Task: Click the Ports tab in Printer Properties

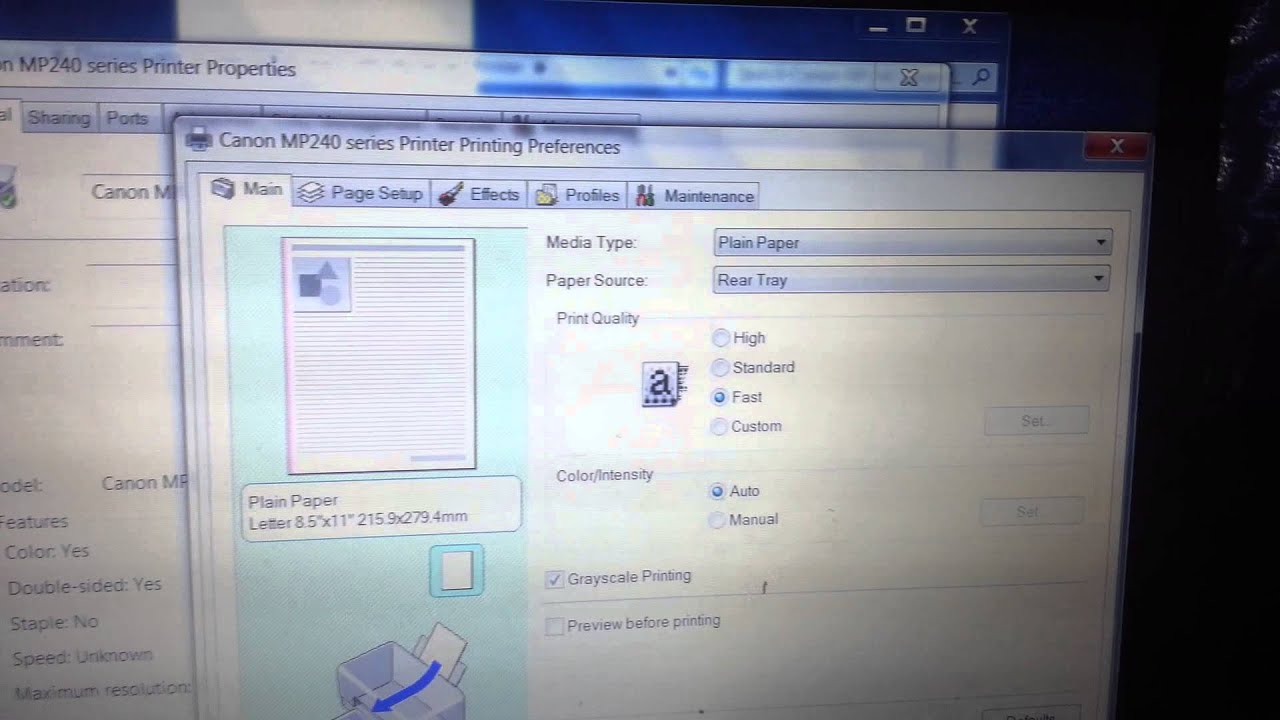Action: [127, 118]
